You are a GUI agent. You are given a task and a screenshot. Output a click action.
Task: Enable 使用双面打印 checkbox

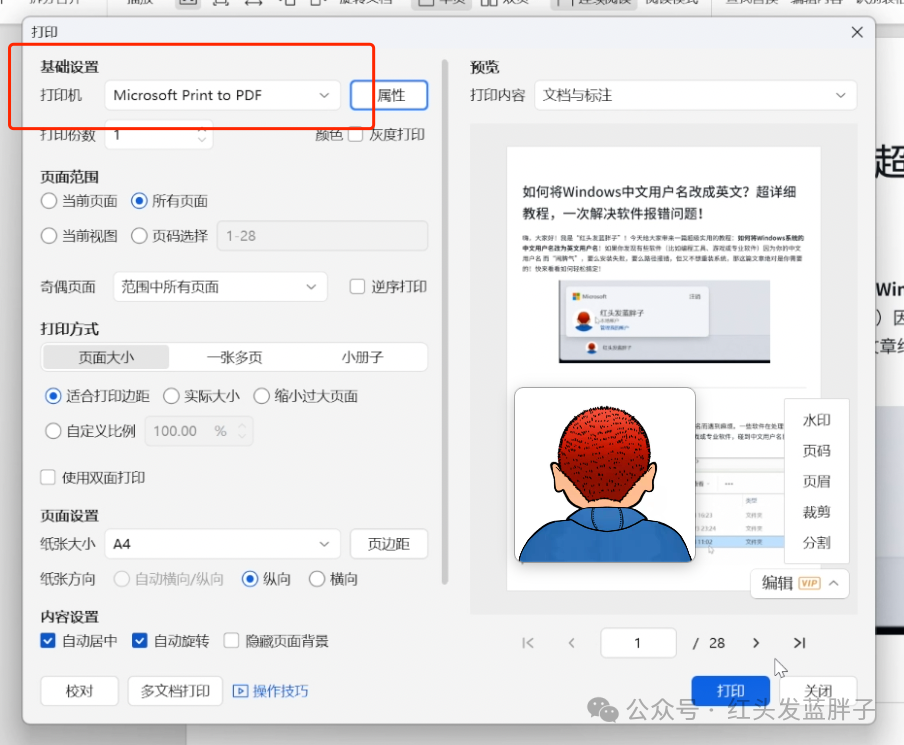[x=48, y=478]
